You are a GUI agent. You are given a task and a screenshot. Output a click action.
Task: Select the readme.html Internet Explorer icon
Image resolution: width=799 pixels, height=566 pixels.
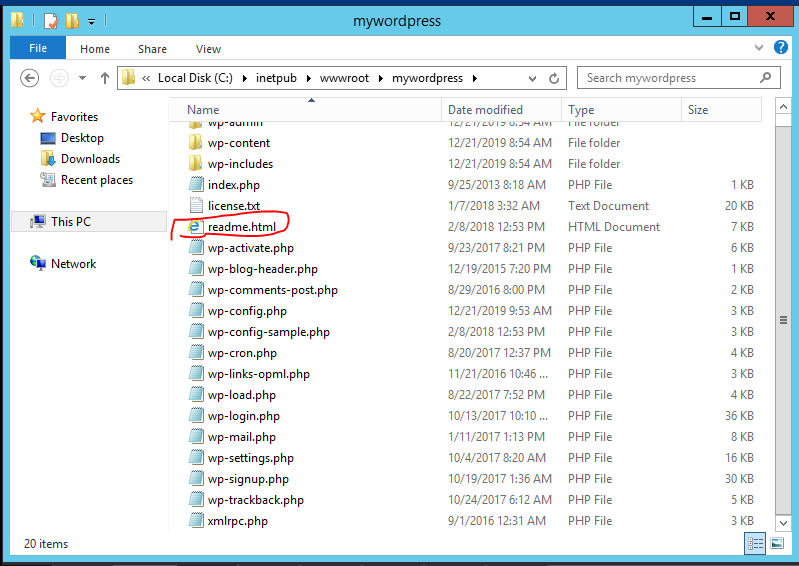click(x=195, y=226)
